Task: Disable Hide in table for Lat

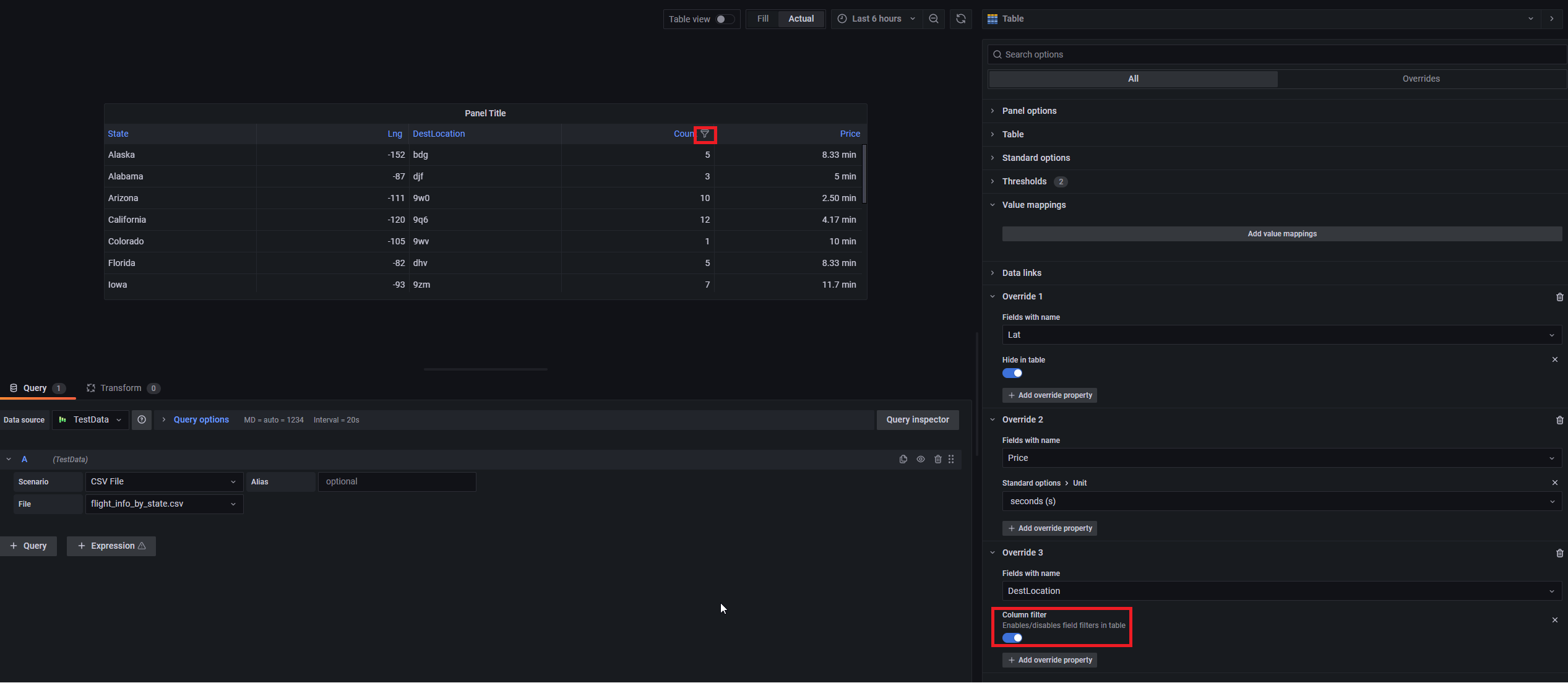Action: tap(1012, 373)
